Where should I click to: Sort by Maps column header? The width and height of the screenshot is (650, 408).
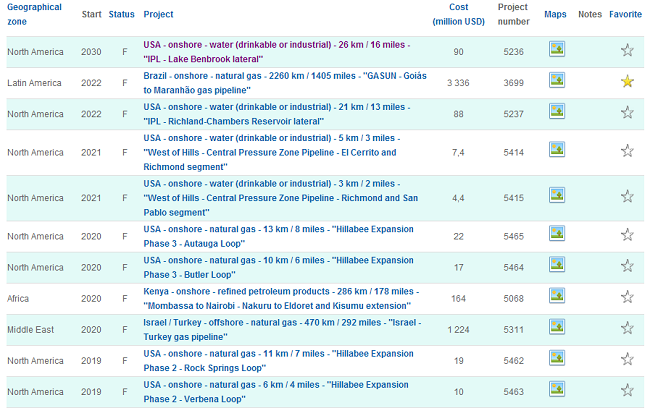tap(555, 14)
